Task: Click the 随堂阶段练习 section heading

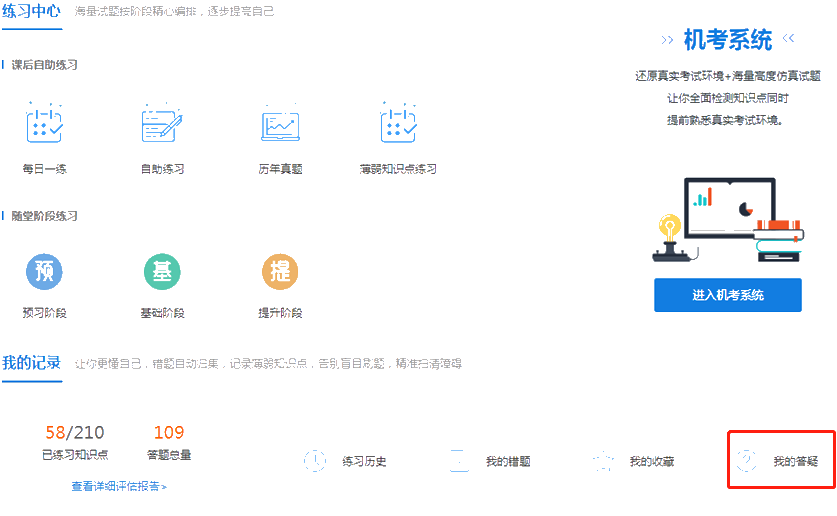Action: tap(44, 216)
